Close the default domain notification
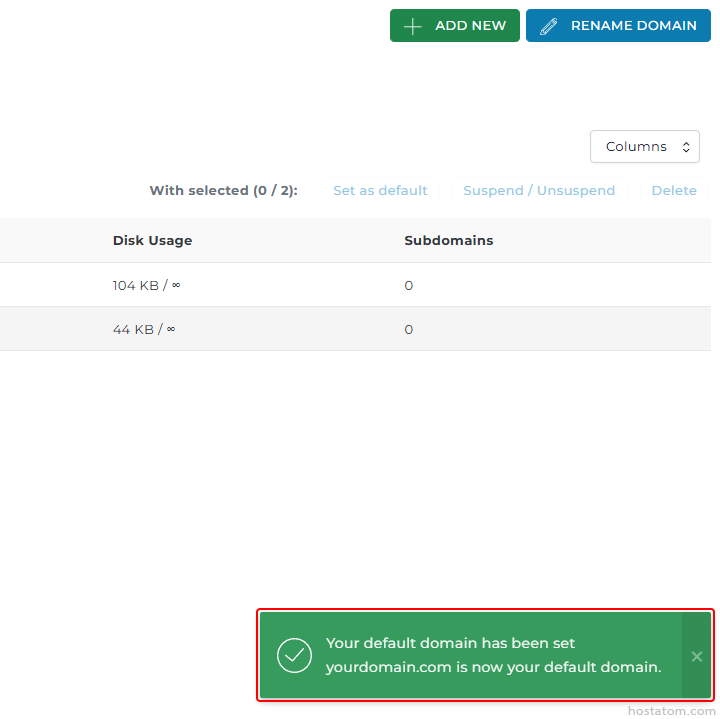Screen dimensions: 720x719 697,657
